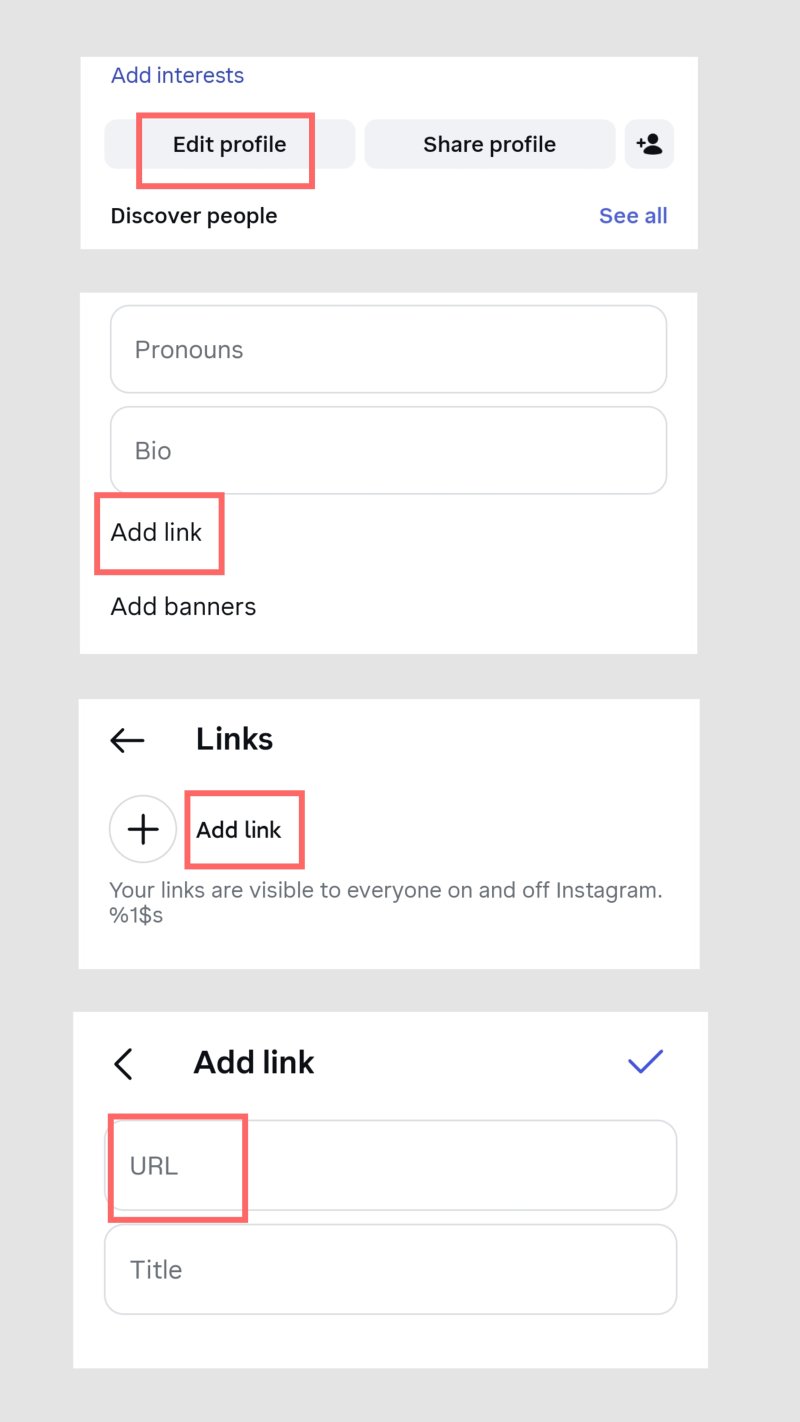Select the Bio text field

point(388,451)
